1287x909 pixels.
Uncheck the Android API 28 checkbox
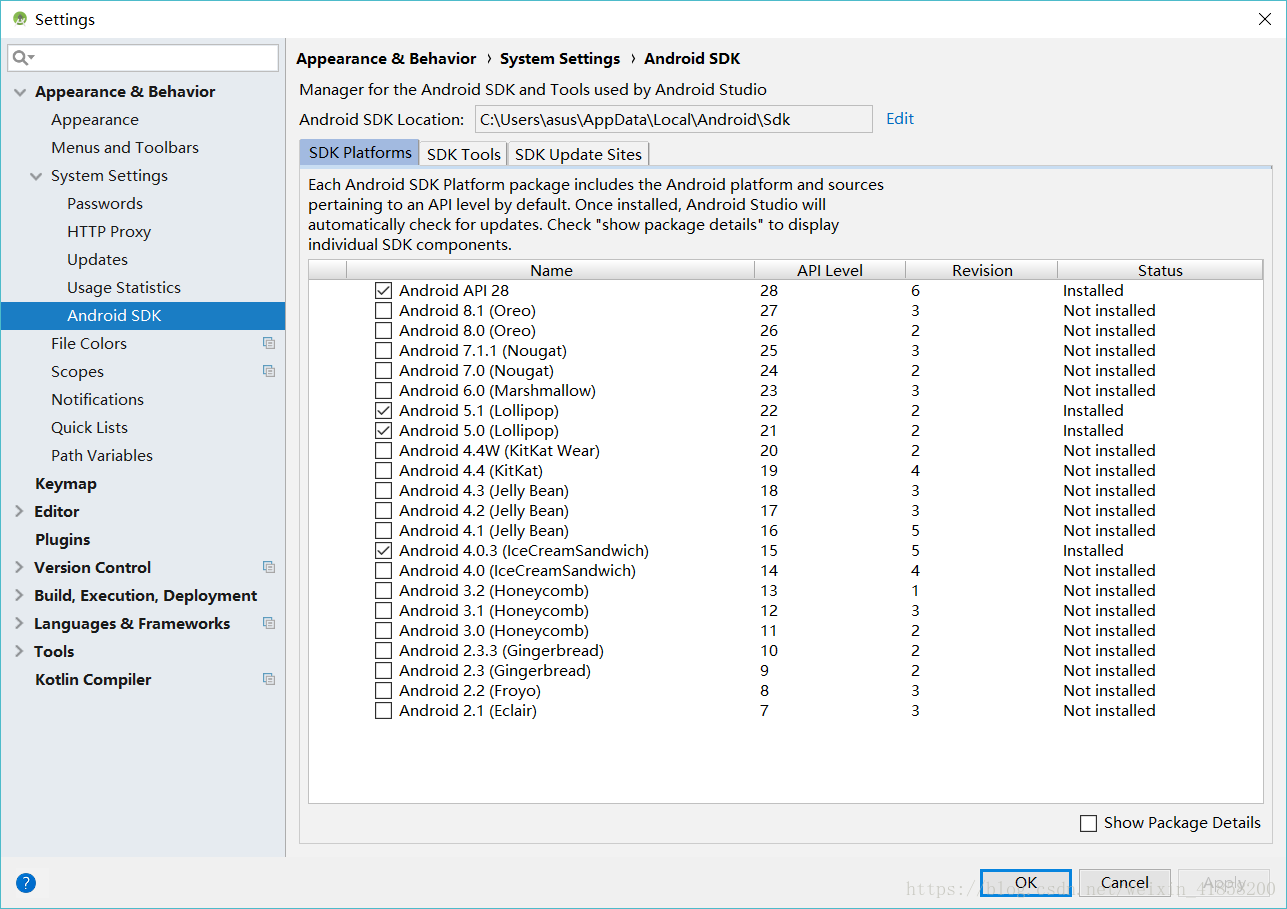[383, 290]
